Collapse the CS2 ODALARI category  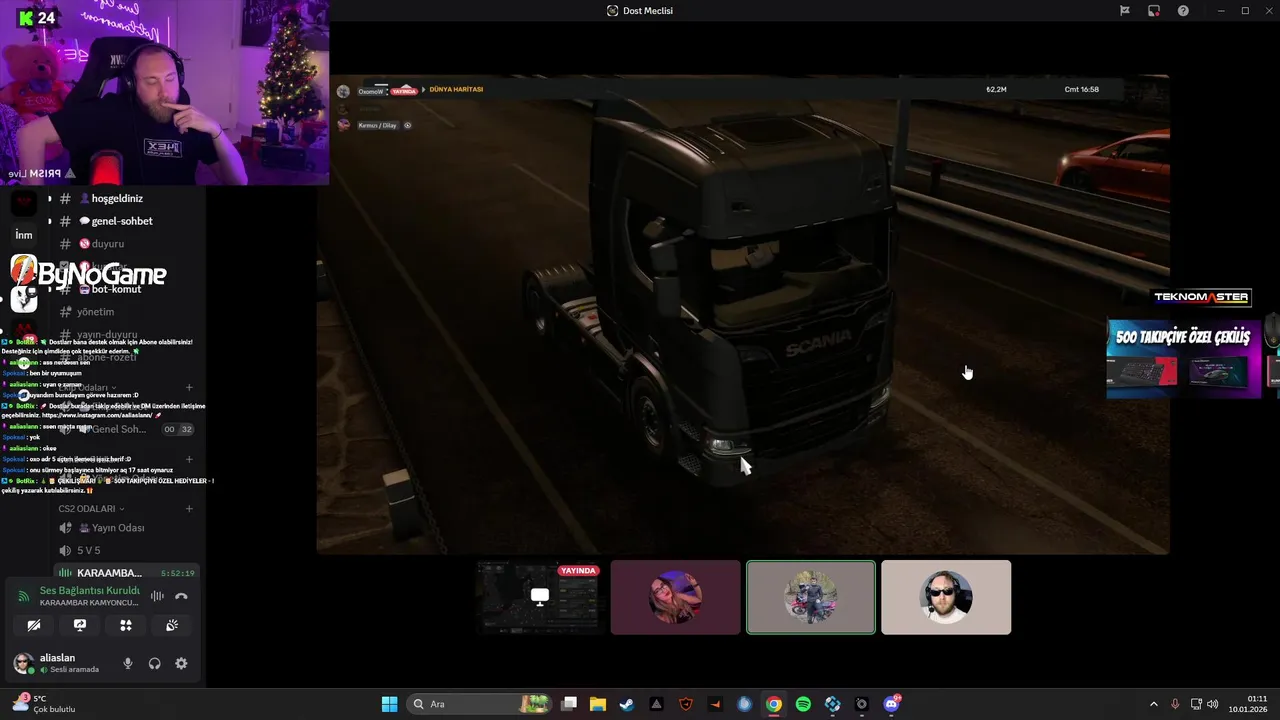tap(91, 508)
